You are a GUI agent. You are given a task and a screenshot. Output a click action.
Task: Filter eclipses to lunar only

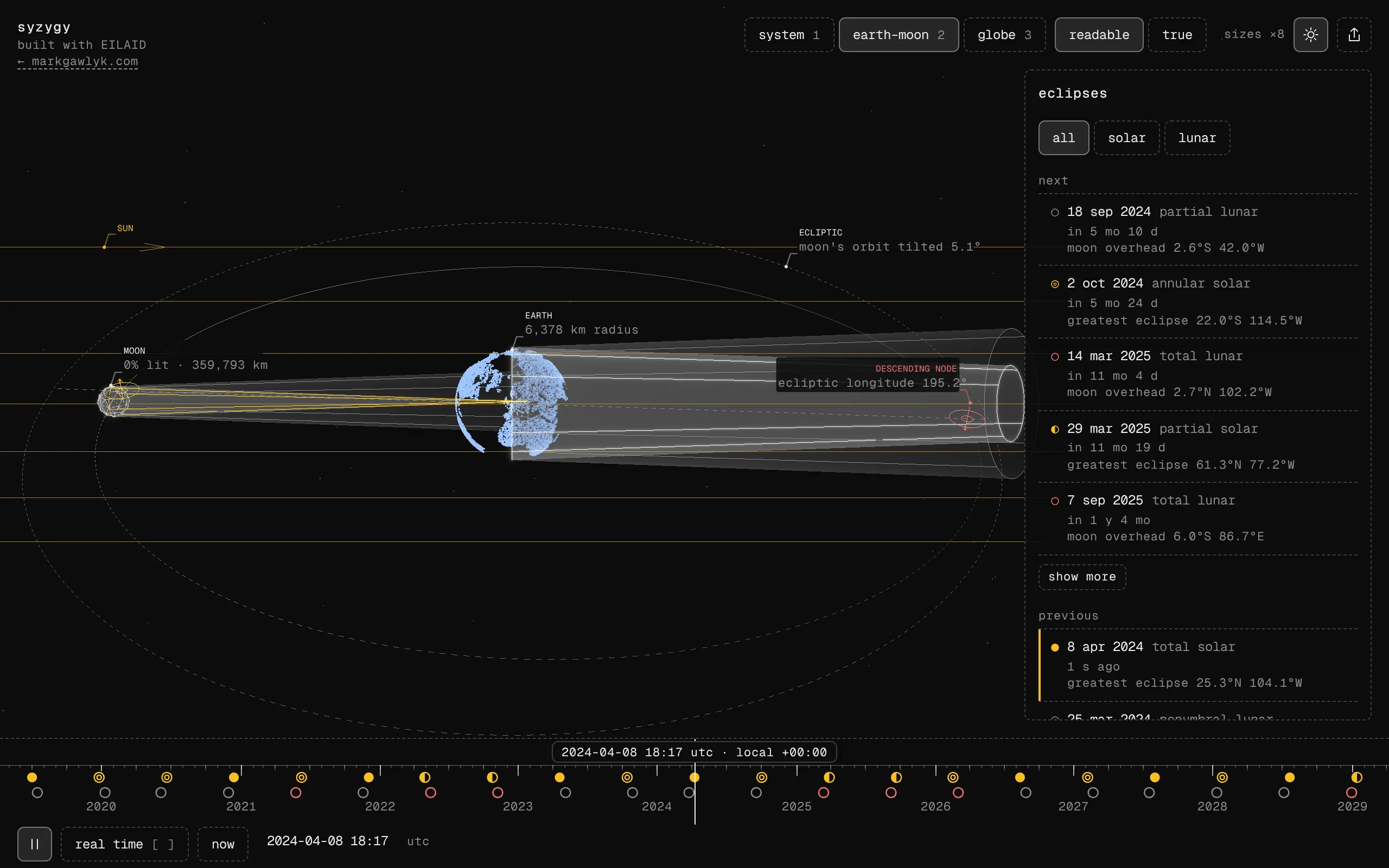pos(1197,138)
